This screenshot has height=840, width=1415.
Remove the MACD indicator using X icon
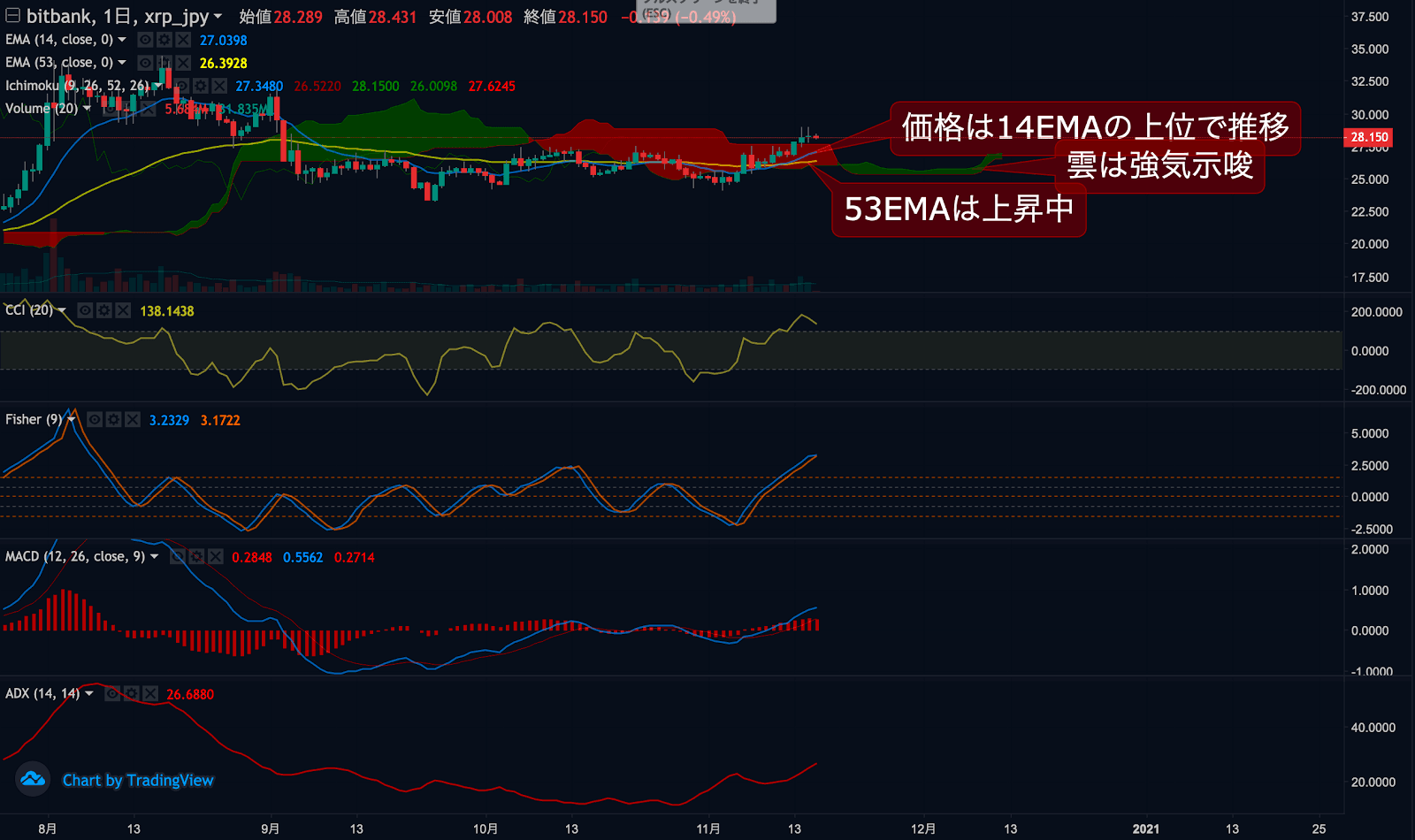pos(215,557)
